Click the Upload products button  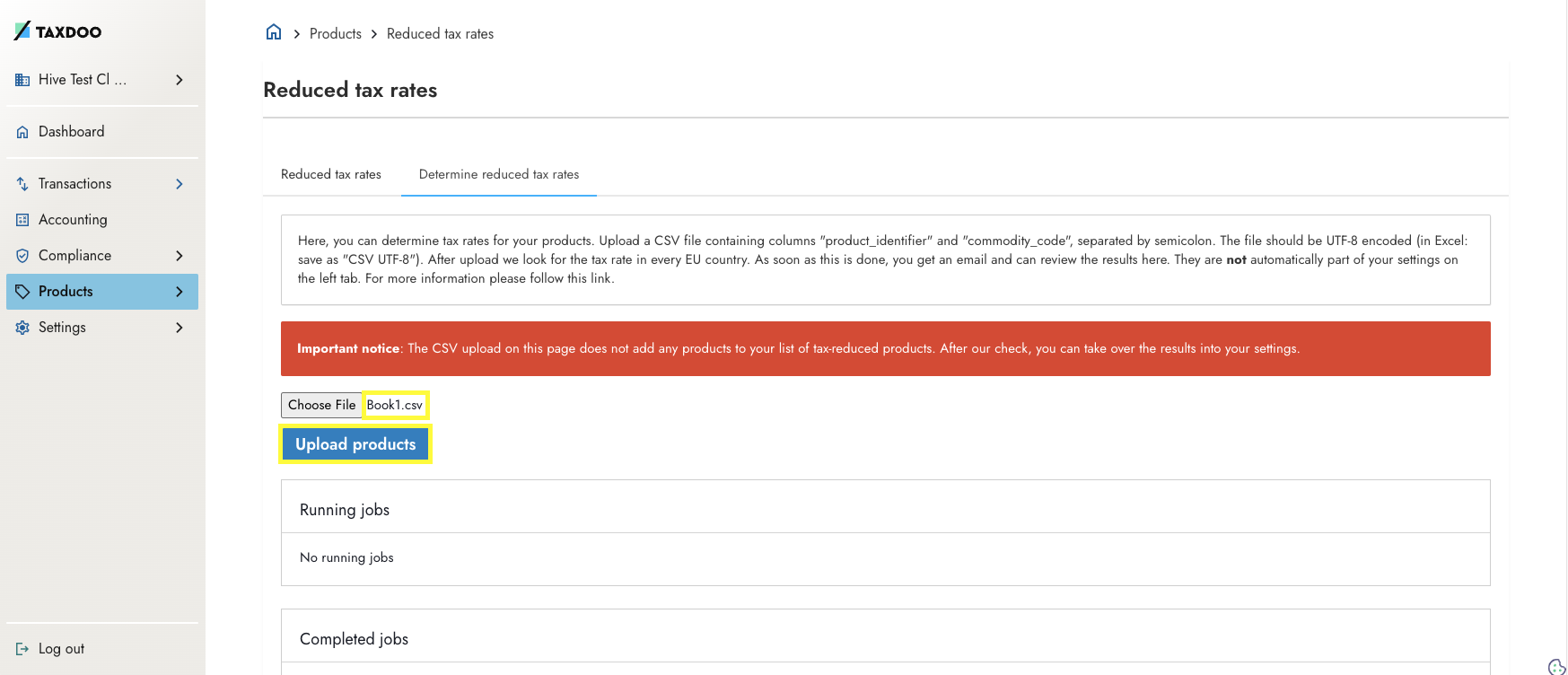355,444
